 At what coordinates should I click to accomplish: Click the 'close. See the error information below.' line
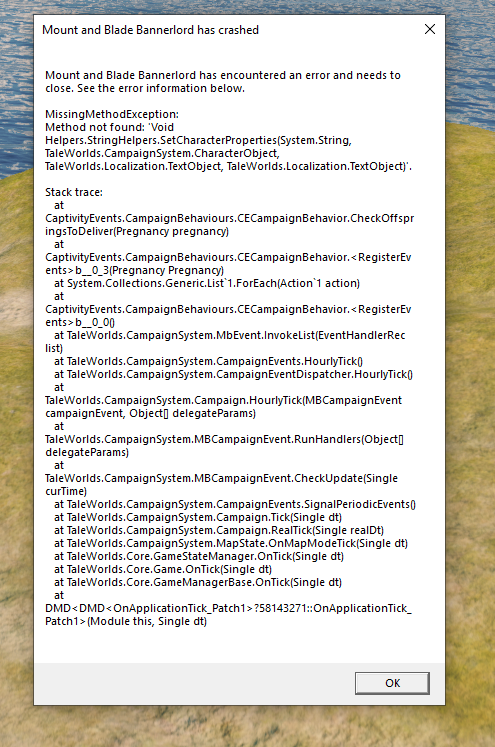click(145, 89)
